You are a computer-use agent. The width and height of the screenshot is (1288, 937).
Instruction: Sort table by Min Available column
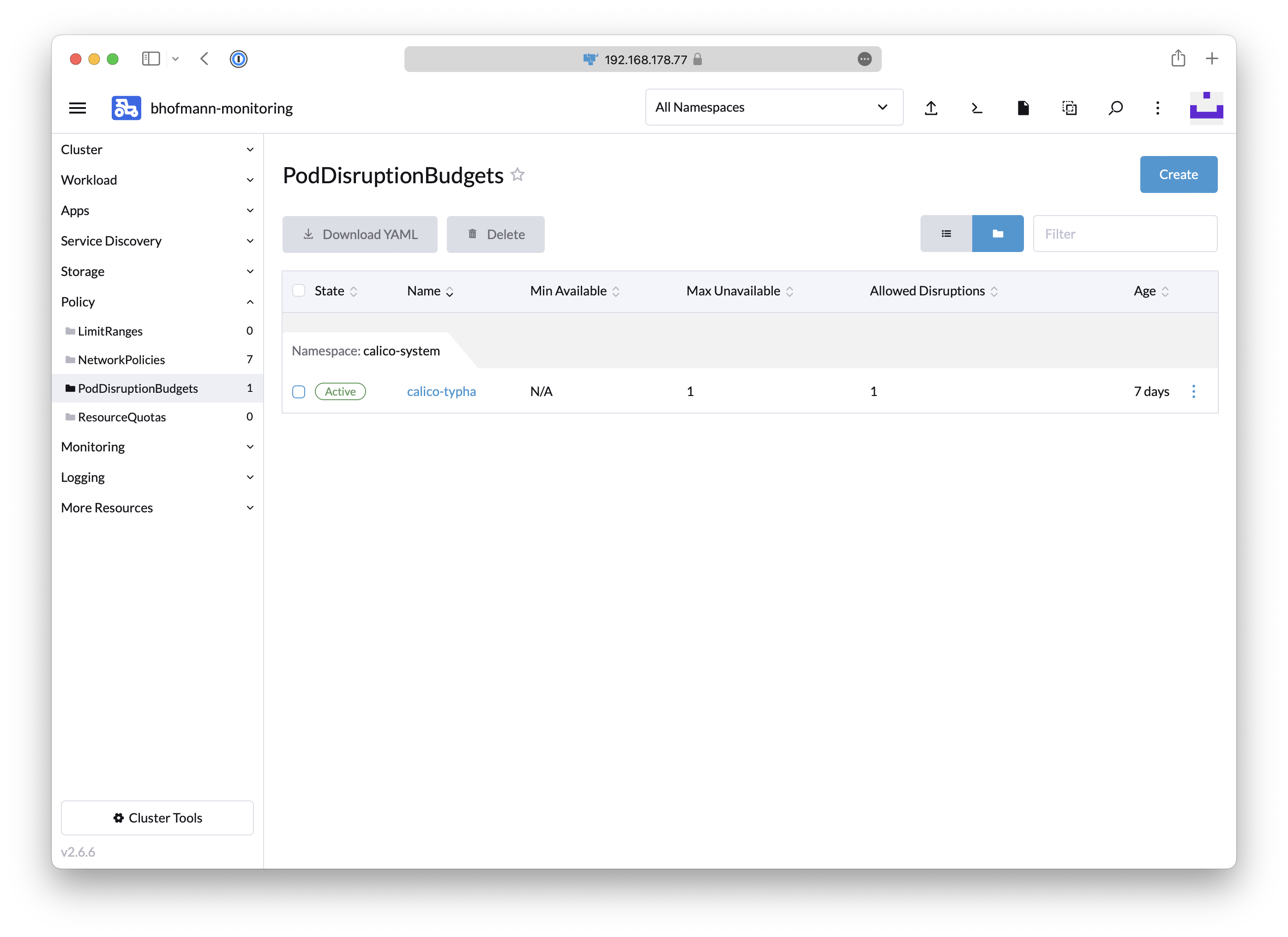(x=575, y=291)
